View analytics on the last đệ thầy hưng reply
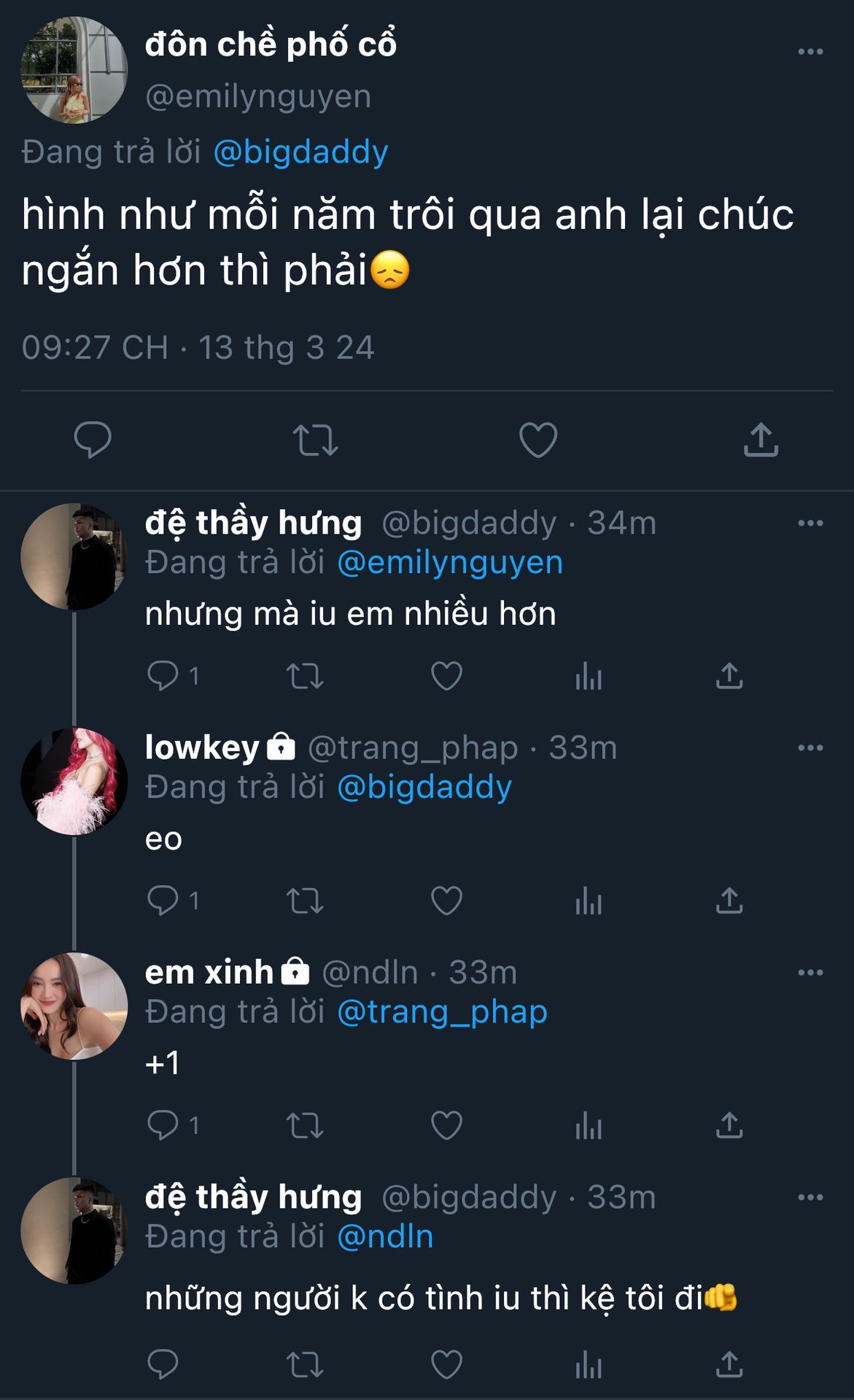 pyautogui.click(x=588, y=1364)
